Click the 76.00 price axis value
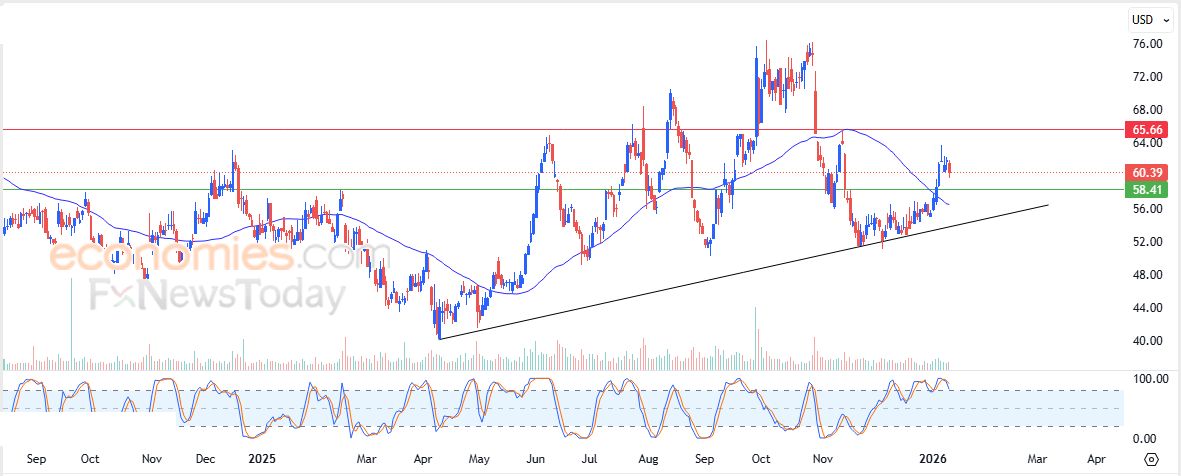This screenshot has width=1181, height=476. (1146, 44)
